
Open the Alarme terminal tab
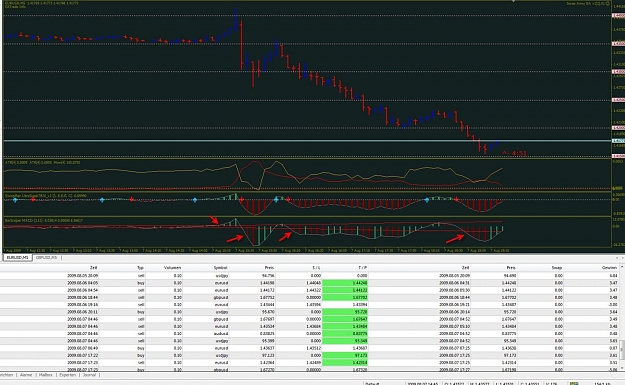click(x=26, y=375)
